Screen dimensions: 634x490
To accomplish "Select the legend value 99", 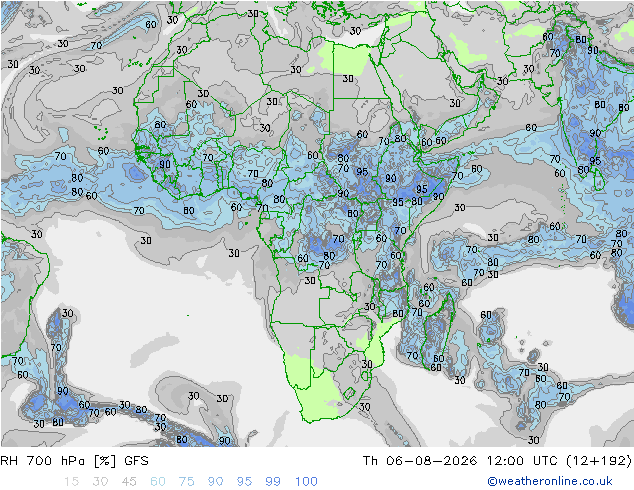I will pos(273,482).
